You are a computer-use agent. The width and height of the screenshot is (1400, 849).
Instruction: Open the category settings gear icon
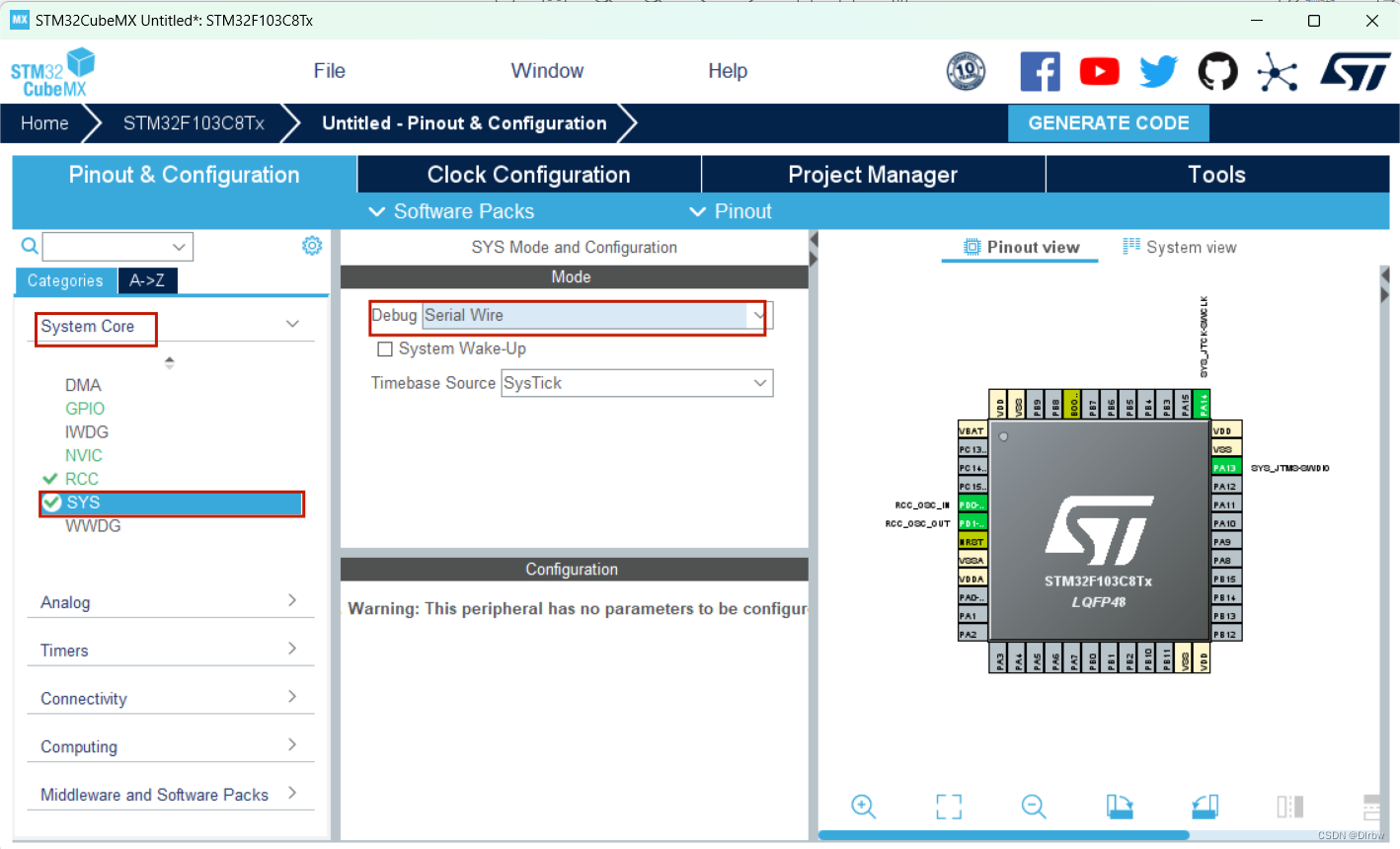[312, 246]
